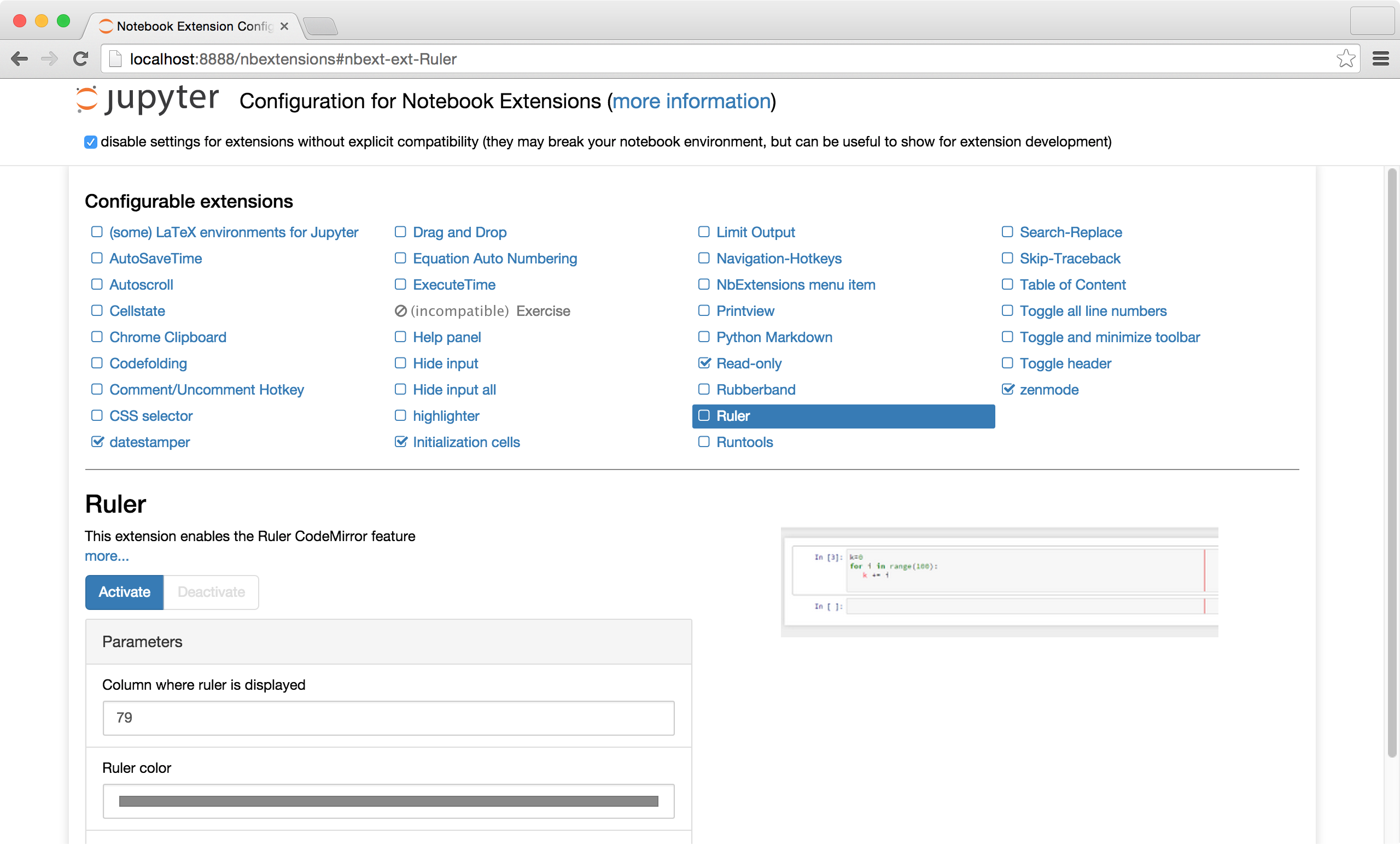Image resolution: width=1400 pixels, height=845 pixels.
Task: Bookmark page with the star icon
Action: click(x=1345, y=59)
